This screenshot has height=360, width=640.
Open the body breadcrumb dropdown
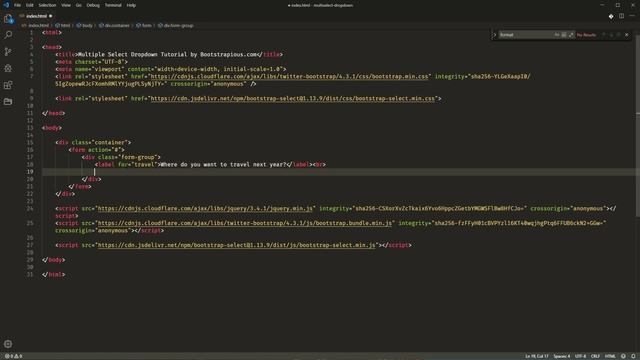(84, 25)
